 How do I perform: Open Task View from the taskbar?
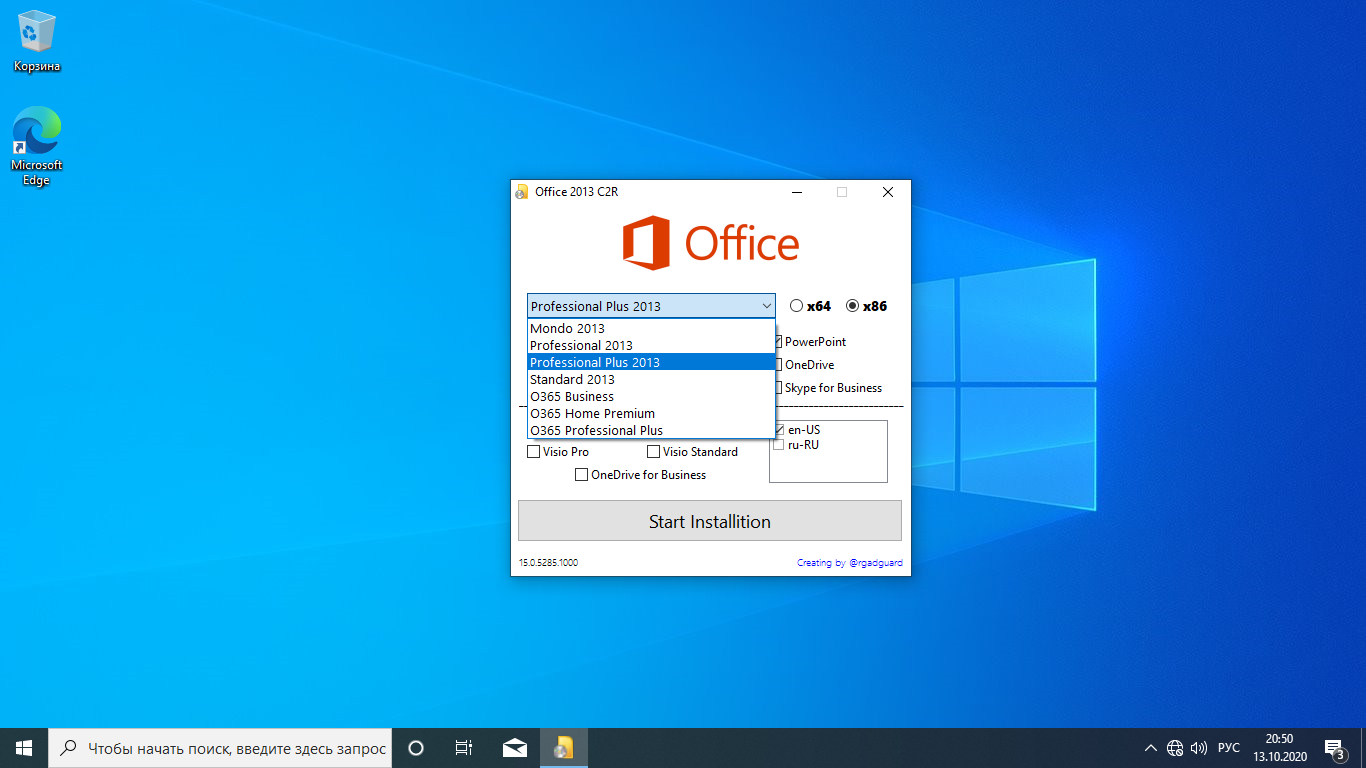point(464,748)
